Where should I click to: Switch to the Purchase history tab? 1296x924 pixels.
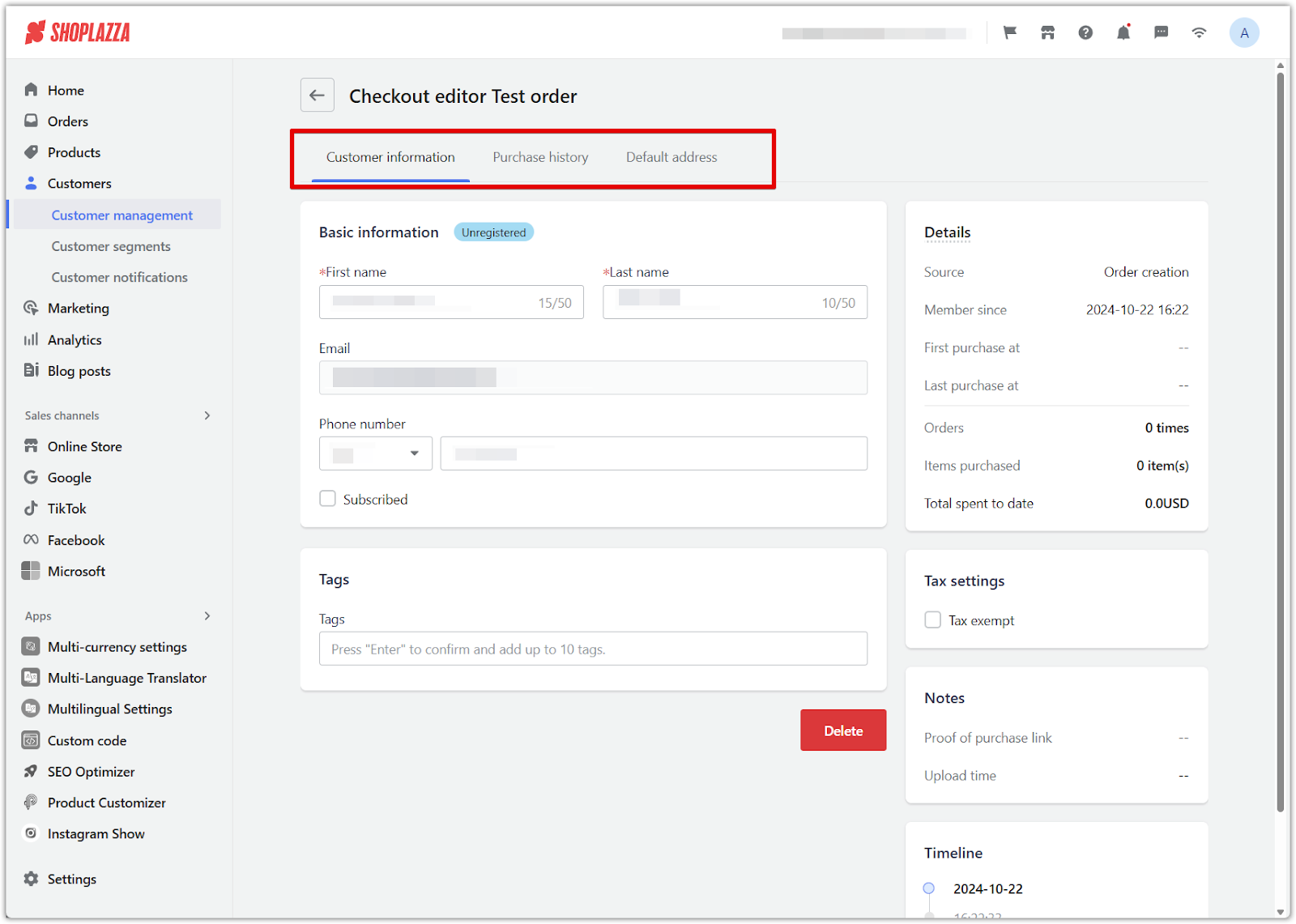tap(540, 157)
